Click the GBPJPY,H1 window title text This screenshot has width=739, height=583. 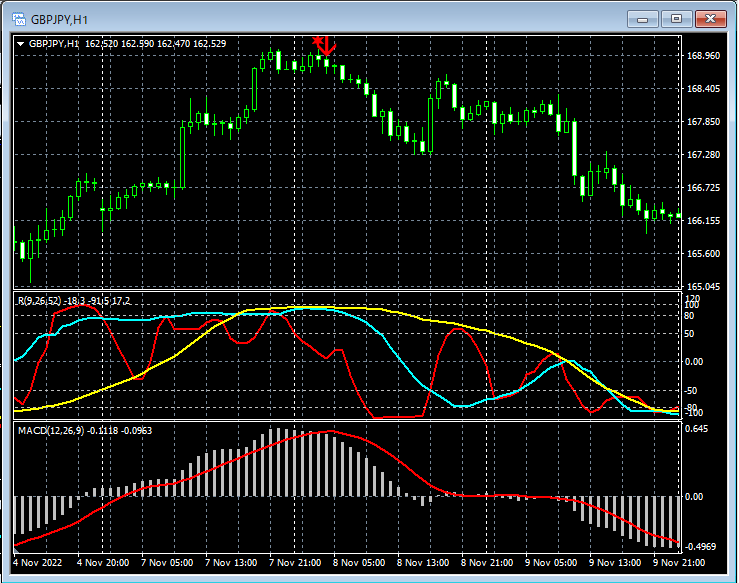coord(58,19)
